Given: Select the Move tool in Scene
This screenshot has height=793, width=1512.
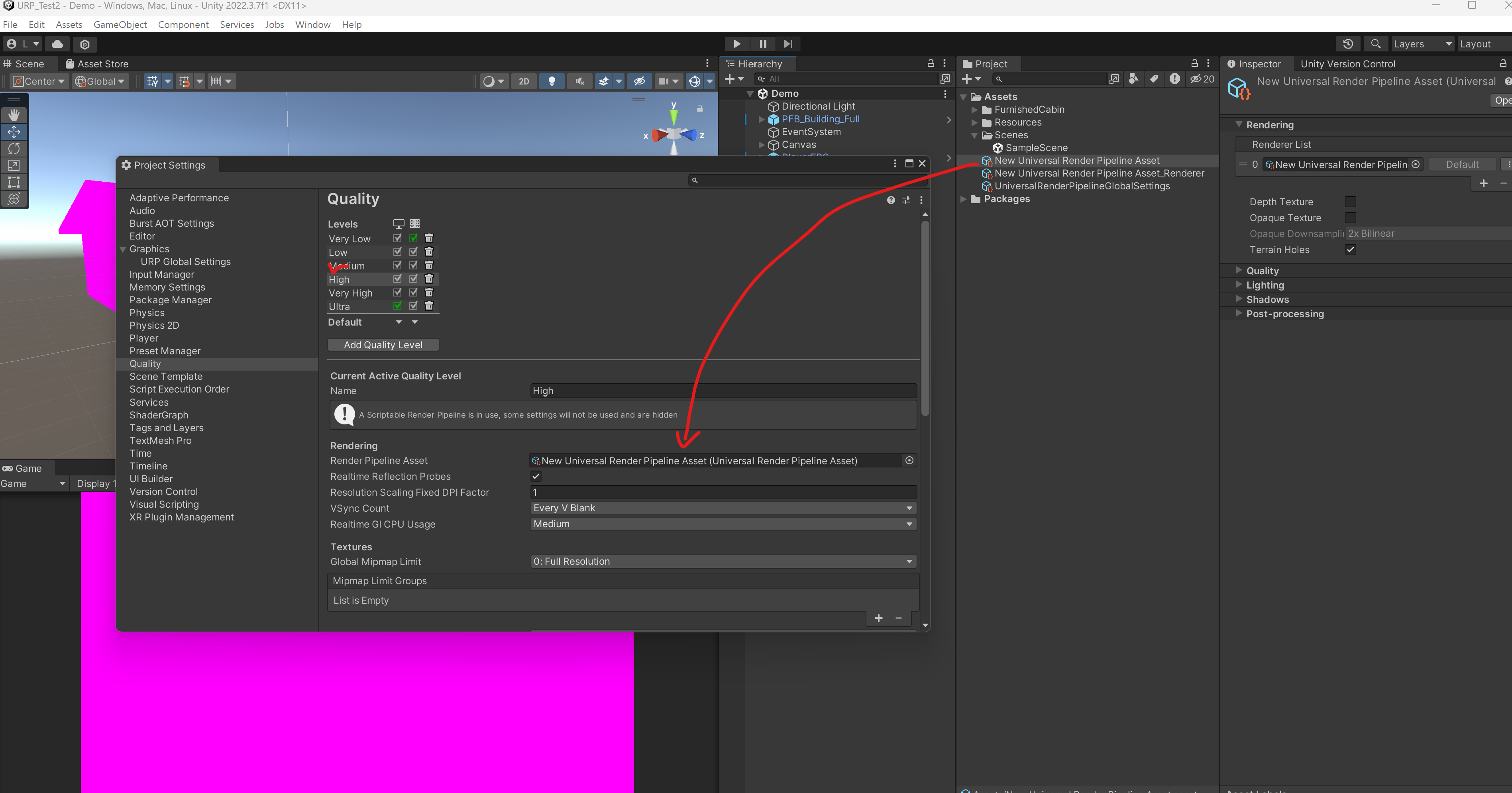Looking at the screenshot, I should point(14,132).
